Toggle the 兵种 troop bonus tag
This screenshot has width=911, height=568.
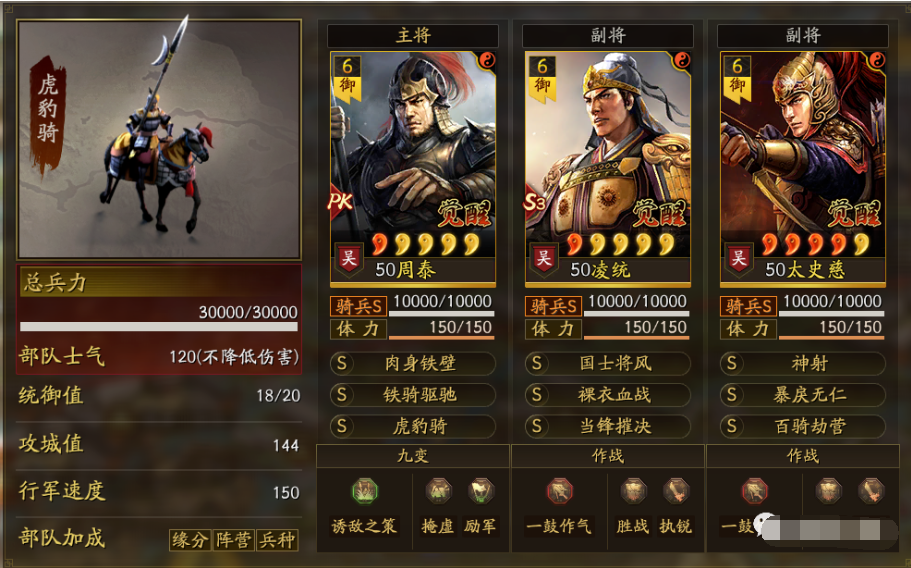pos(277,540)
